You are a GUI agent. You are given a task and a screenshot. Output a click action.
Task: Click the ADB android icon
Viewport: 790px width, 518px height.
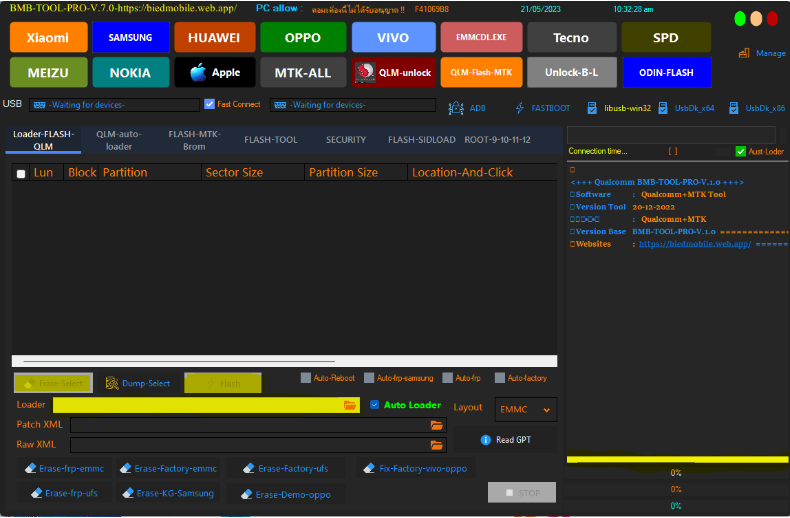456,108
